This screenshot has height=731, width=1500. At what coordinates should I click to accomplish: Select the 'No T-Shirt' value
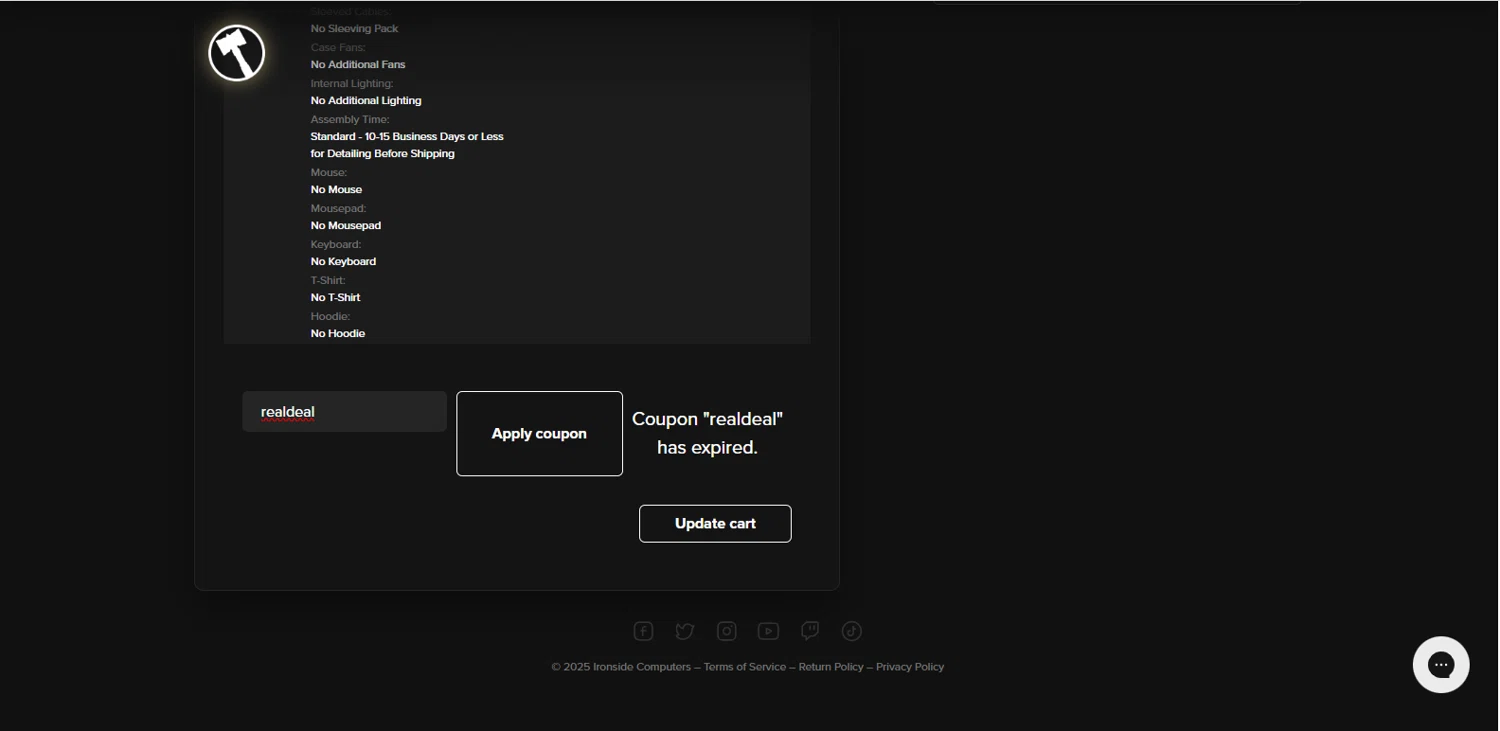335,298
